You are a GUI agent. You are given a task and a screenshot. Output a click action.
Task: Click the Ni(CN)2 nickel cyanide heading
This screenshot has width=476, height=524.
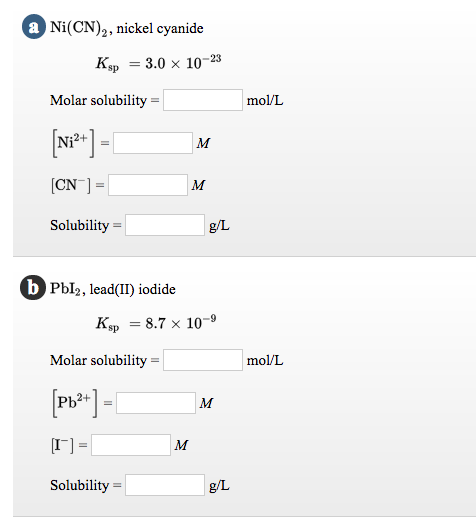pyautogui.click(x=127, y=28)
